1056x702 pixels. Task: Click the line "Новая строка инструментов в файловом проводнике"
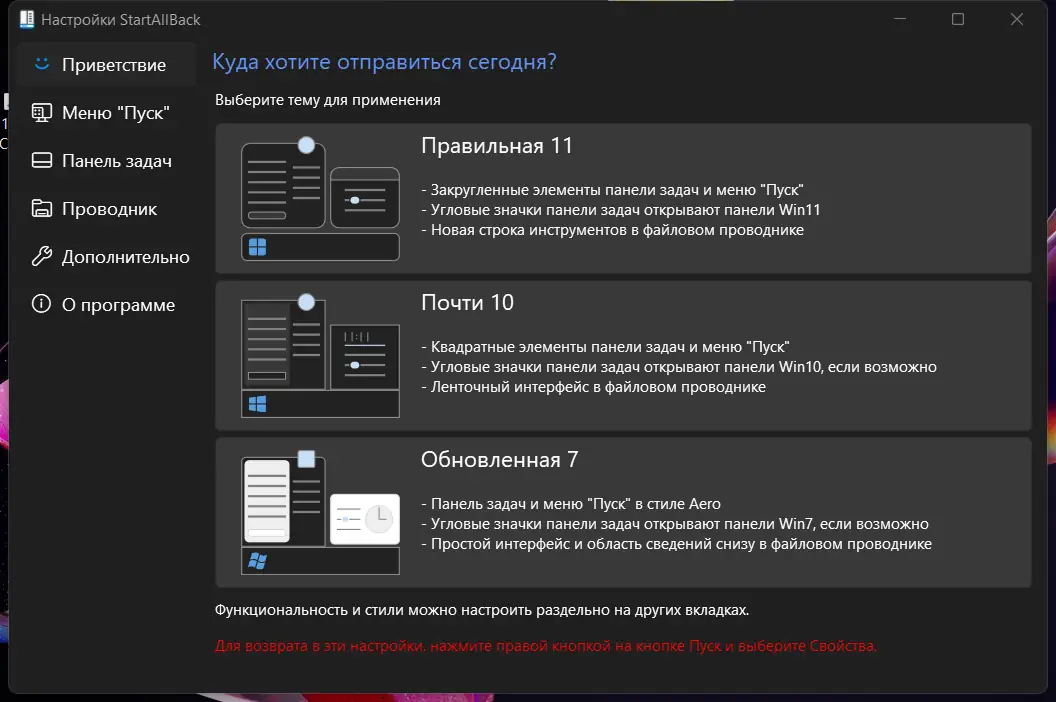click(x=612, y=230)
